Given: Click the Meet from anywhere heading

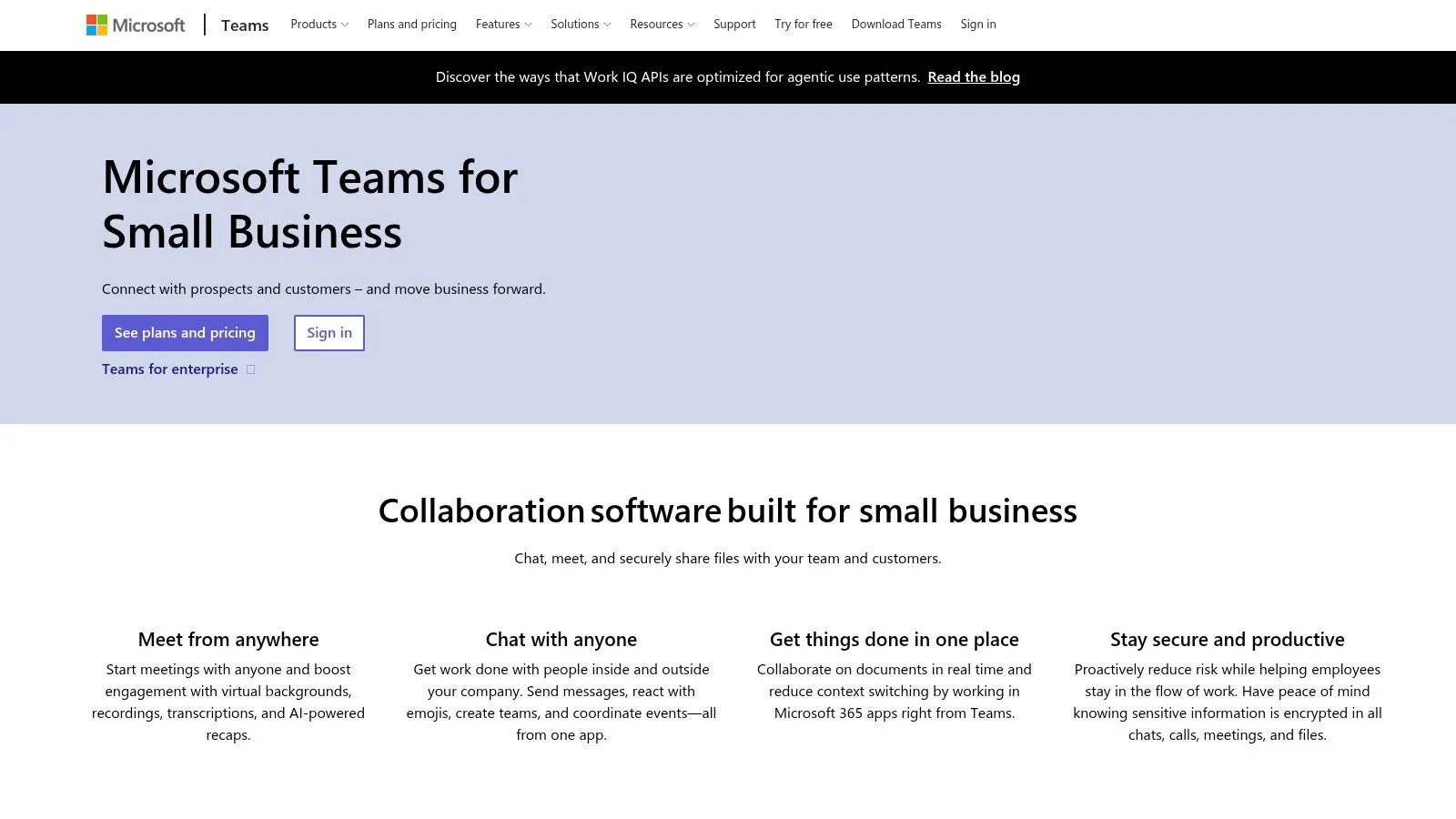Looking at the screenshot, I should click(x=228, y=640).
